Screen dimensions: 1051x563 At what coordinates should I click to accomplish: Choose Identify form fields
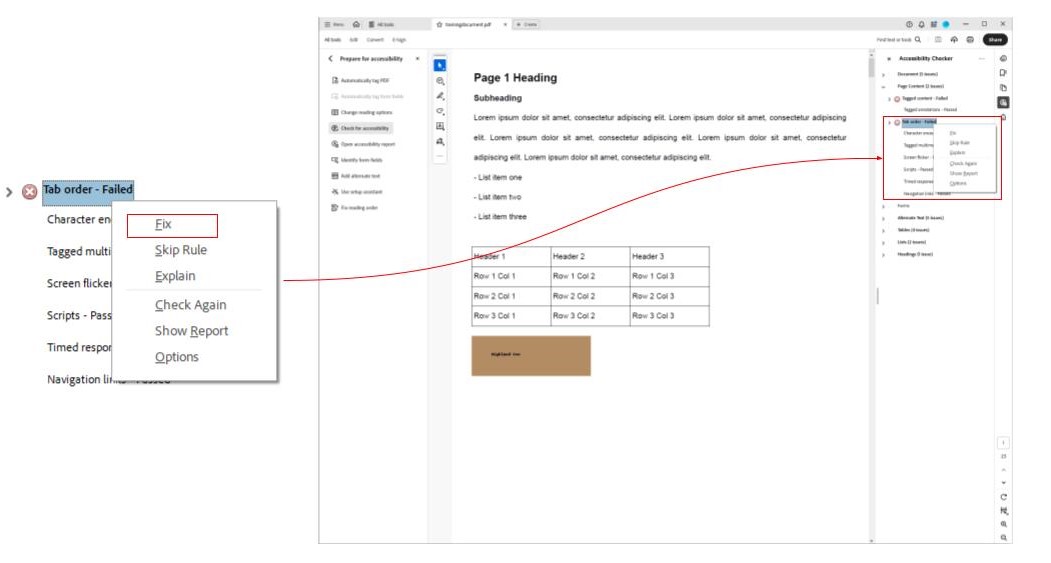pos(357,160)
